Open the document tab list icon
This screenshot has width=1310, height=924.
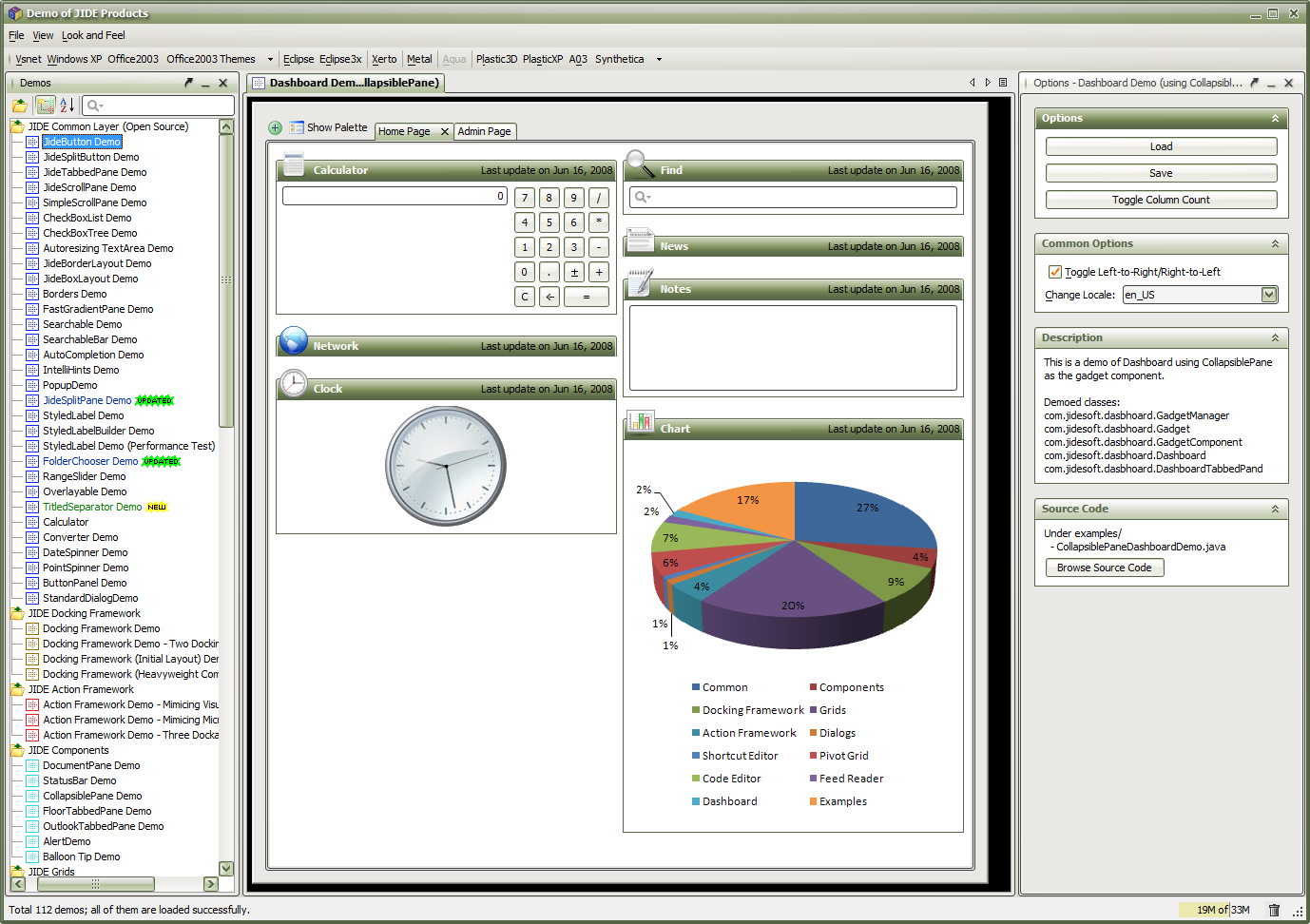point(1003,83)
